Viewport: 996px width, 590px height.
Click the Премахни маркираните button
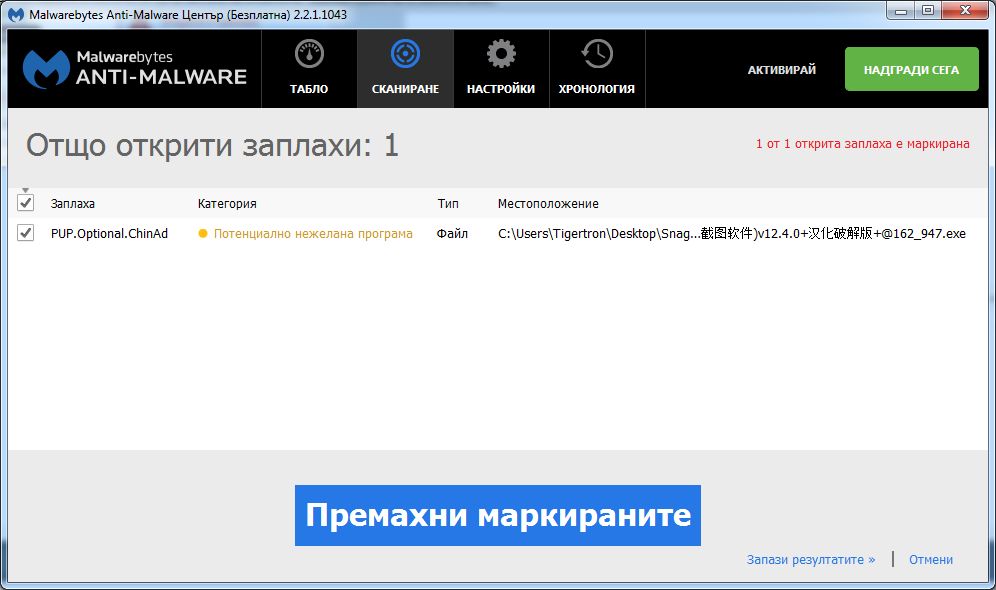click(497, 515)
